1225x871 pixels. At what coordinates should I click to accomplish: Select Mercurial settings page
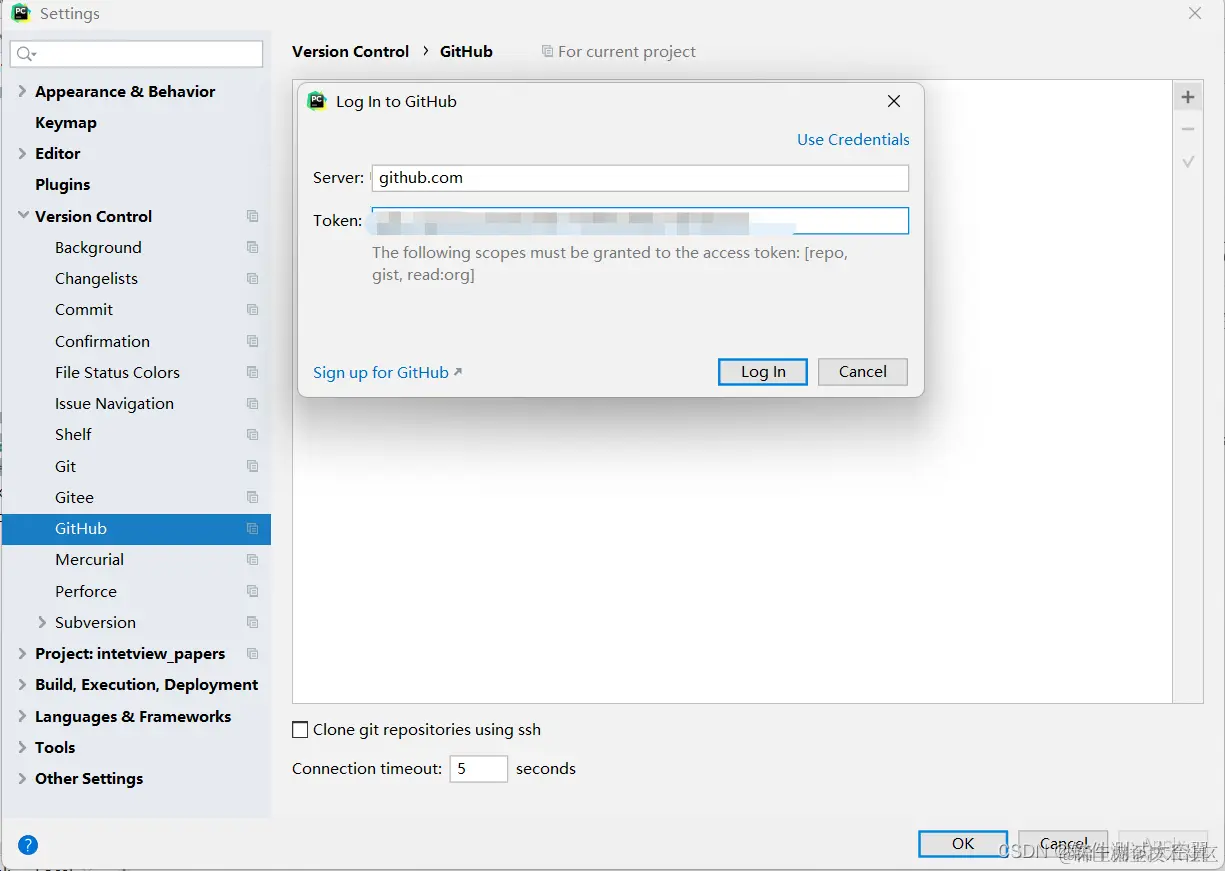[x=89, y=560]
